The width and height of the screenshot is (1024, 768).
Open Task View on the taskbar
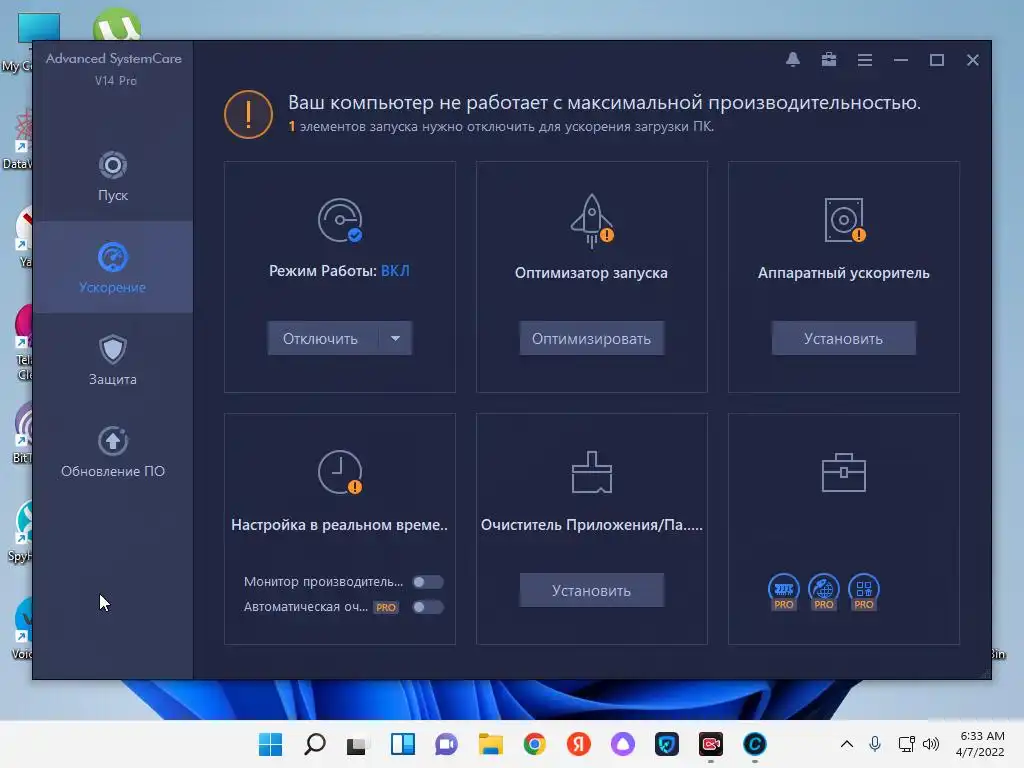coord(358,744)
